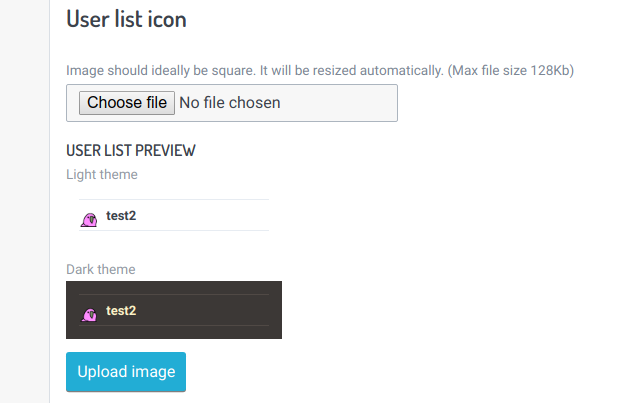Viewport: 625px width, 403px height.
Task: Select the pink parrot icon in dark theme preview
Action: pos(89,315)
